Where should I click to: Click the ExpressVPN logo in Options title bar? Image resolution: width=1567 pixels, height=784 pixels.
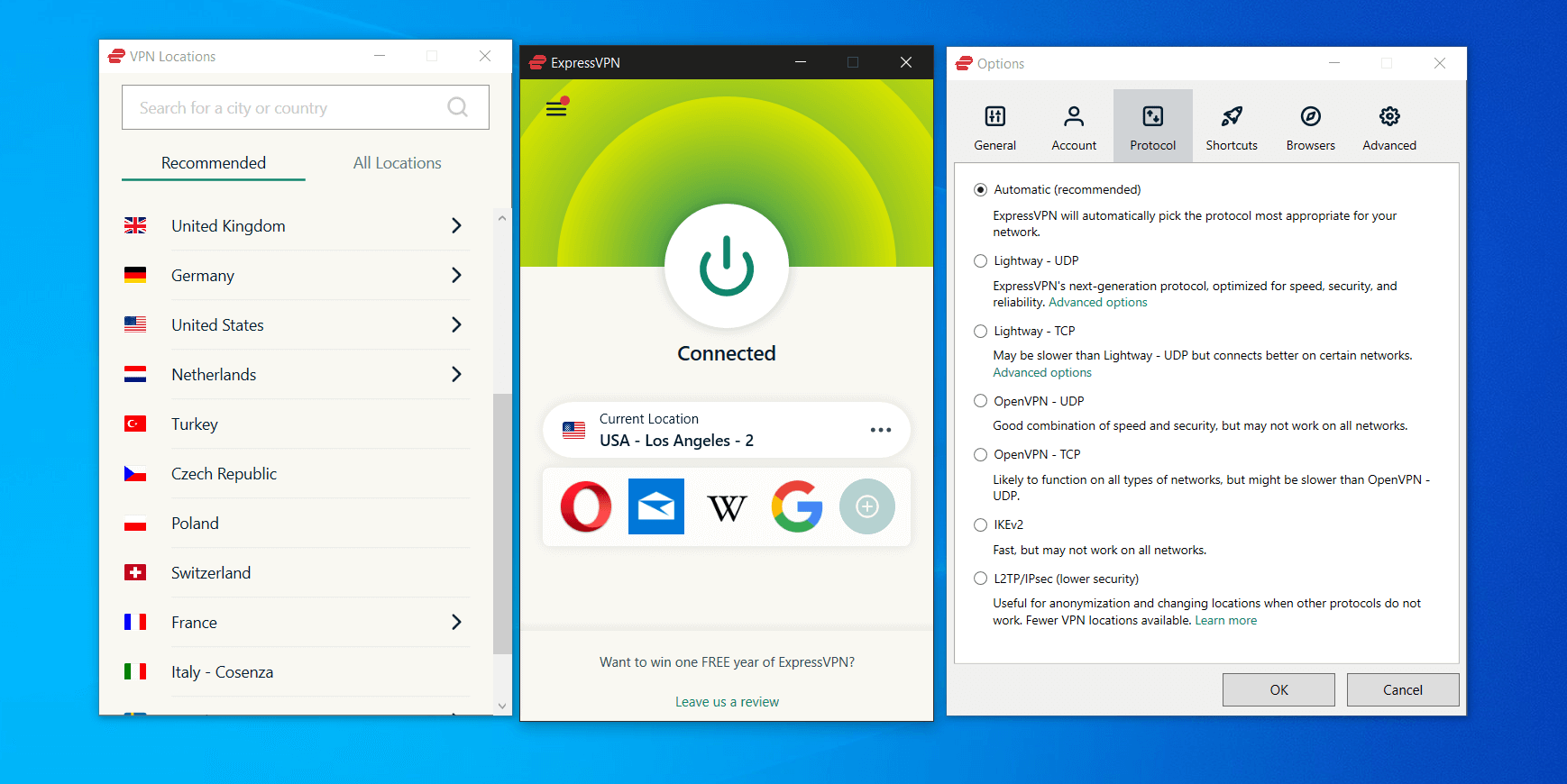[965, 63]
